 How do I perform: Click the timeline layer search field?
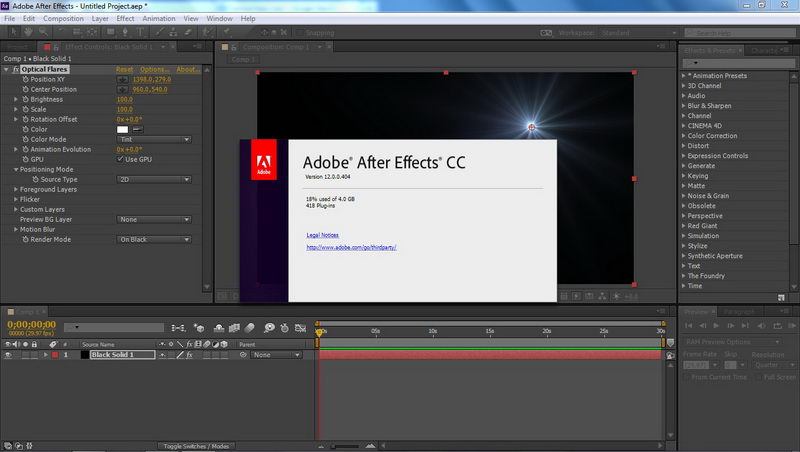click(x=114, y=328)
